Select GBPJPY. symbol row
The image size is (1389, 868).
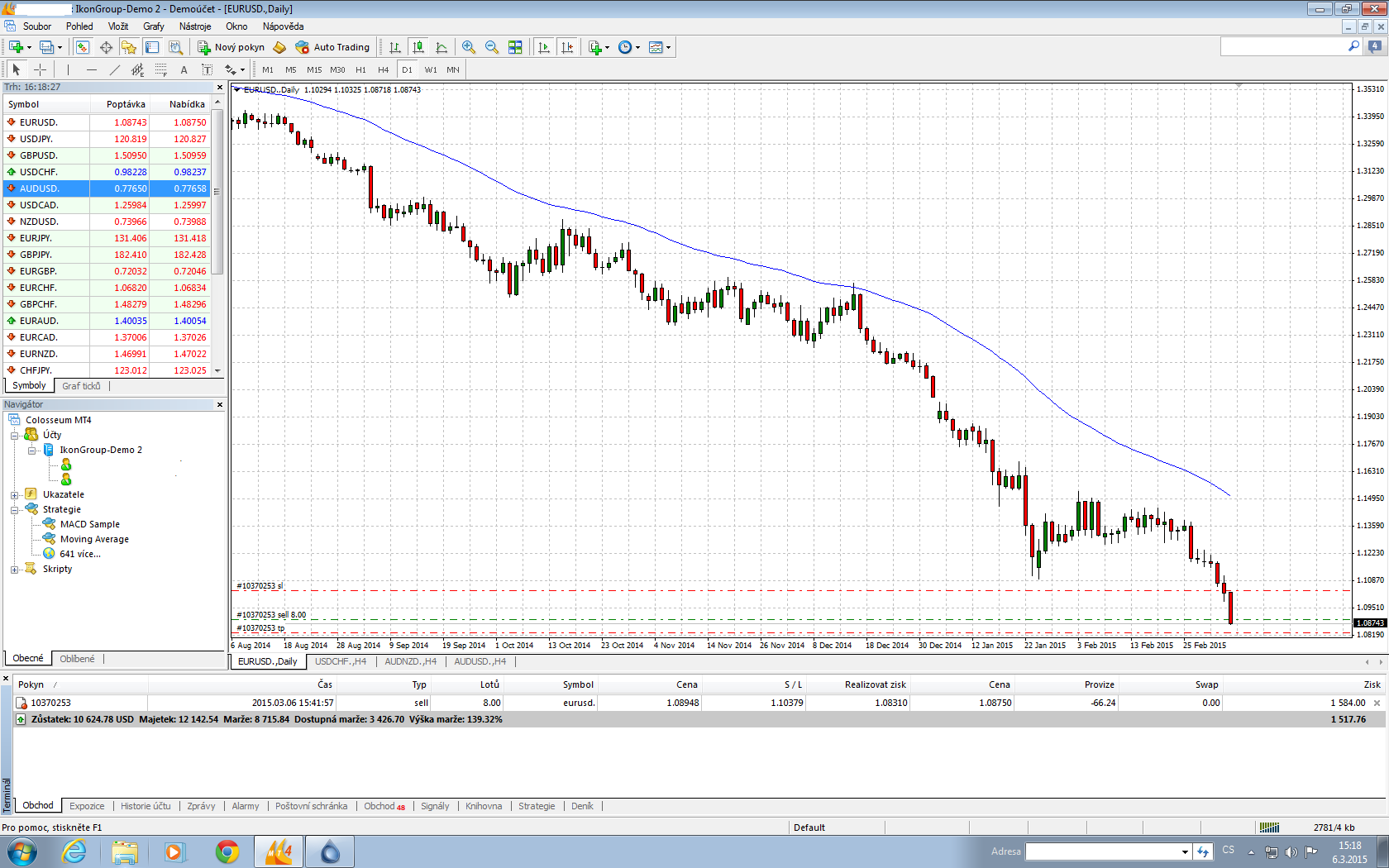coord(107,255)
